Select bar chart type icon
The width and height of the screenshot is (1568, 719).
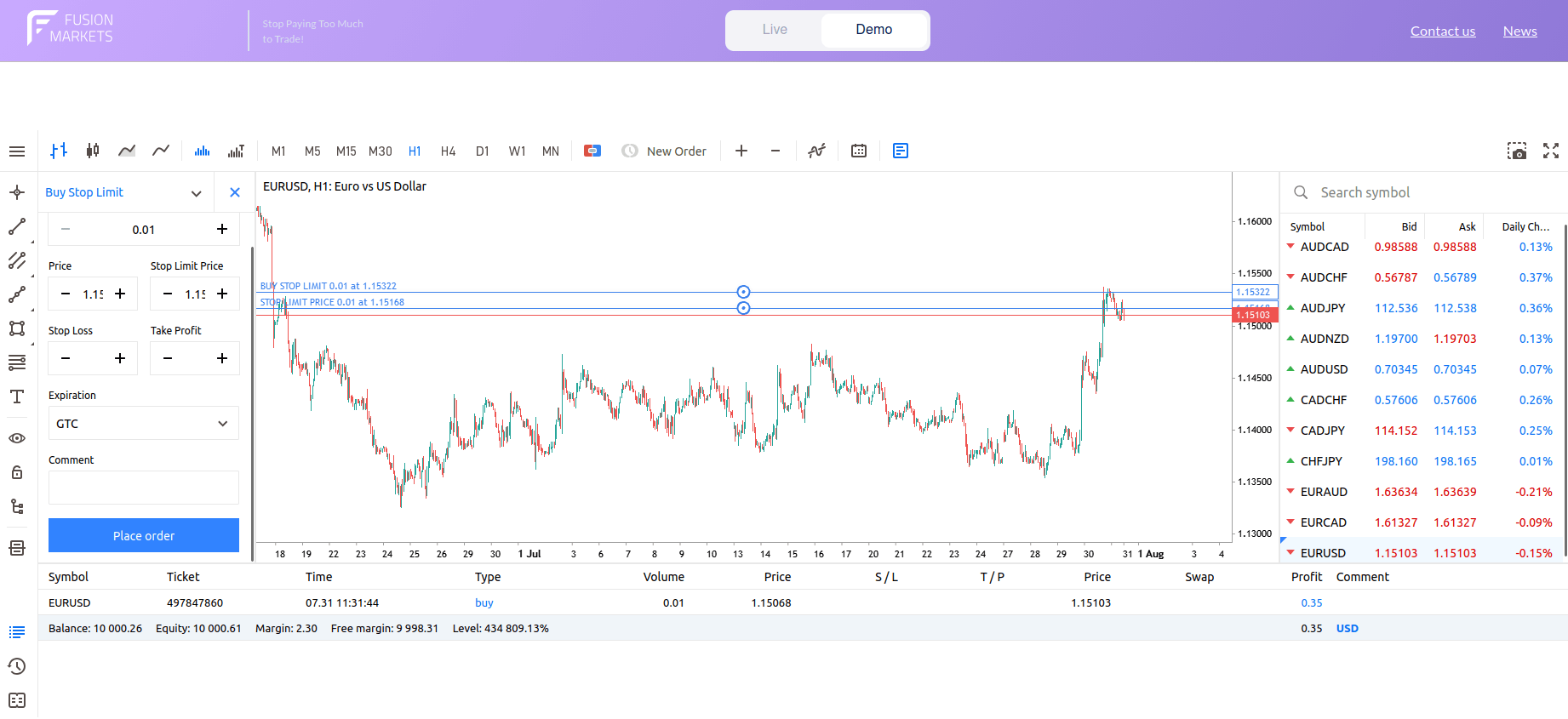point(59,151)
